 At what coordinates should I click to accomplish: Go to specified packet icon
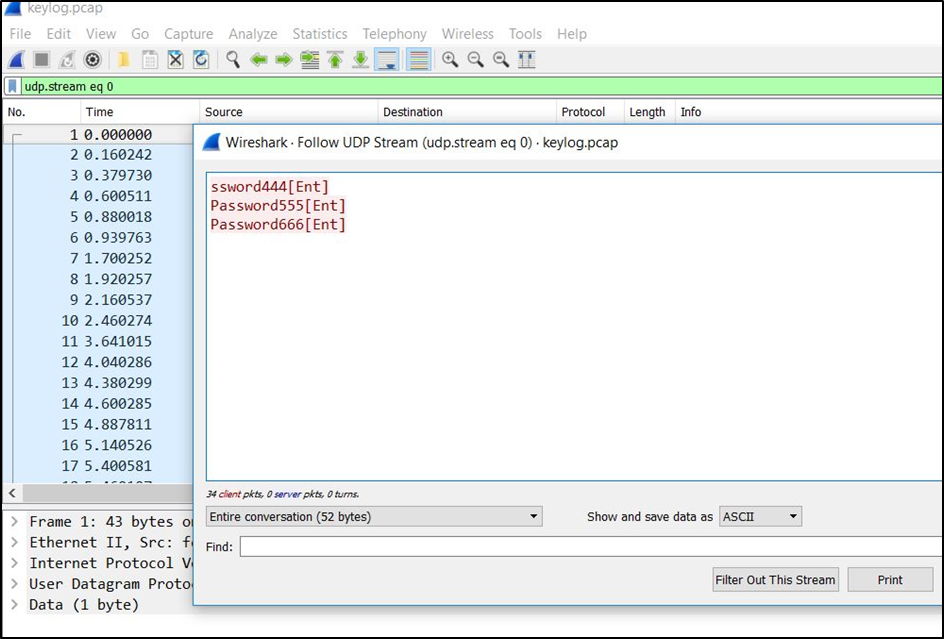[x=310, y=60]
